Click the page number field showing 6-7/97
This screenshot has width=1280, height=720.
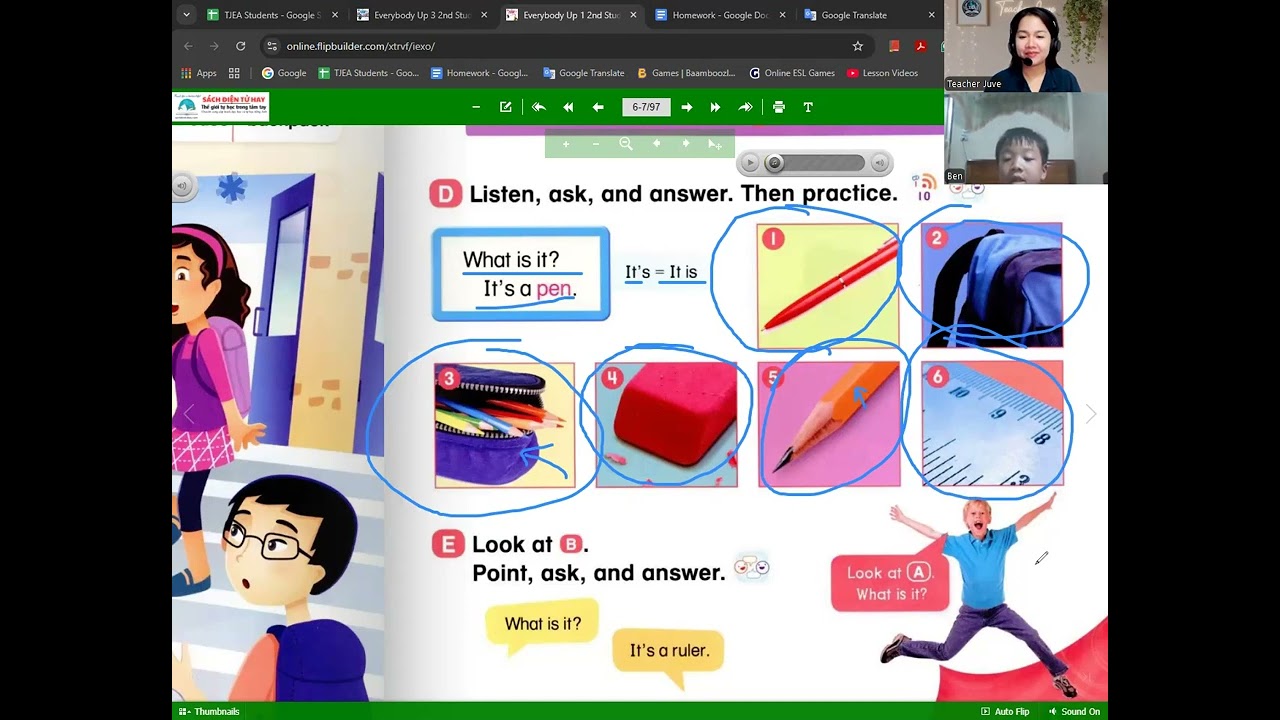646,107
